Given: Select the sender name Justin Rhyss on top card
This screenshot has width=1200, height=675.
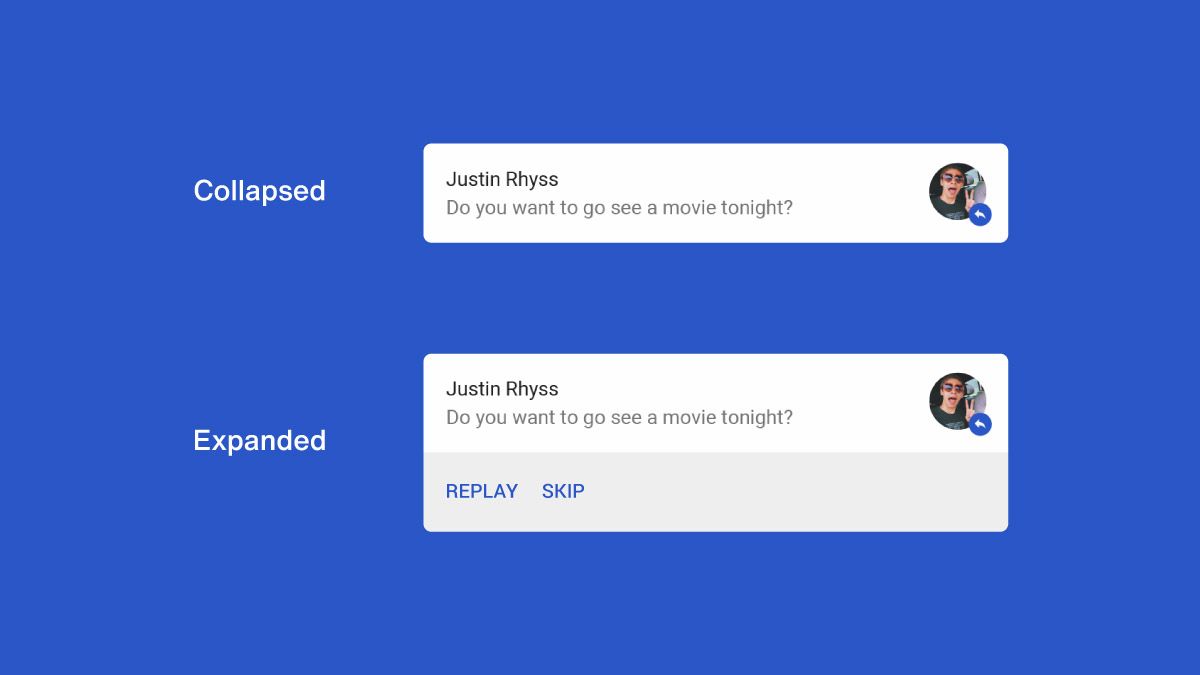Looking at the screenshot, I should click(502, 179).
